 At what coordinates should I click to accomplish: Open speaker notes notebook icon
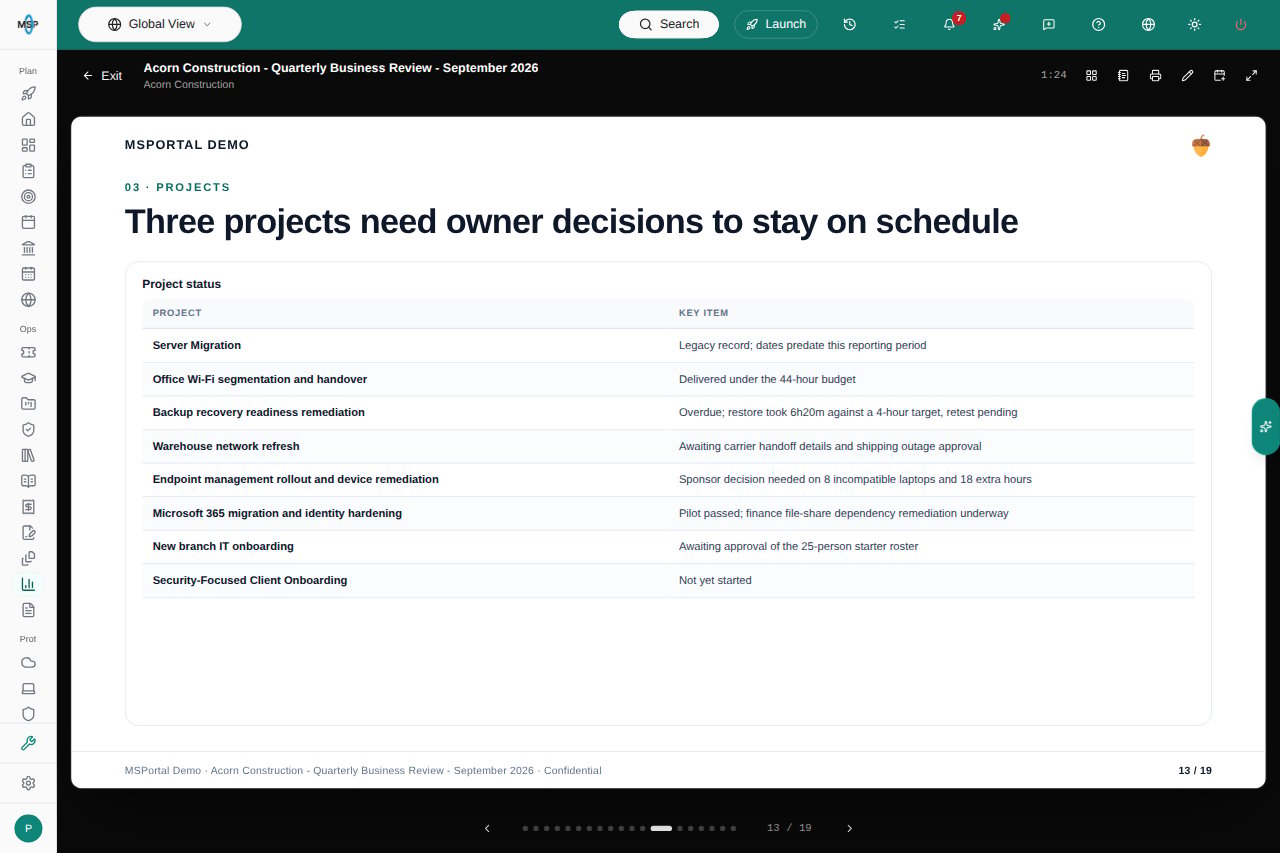pyautogui.click(x=1123, y=75)
